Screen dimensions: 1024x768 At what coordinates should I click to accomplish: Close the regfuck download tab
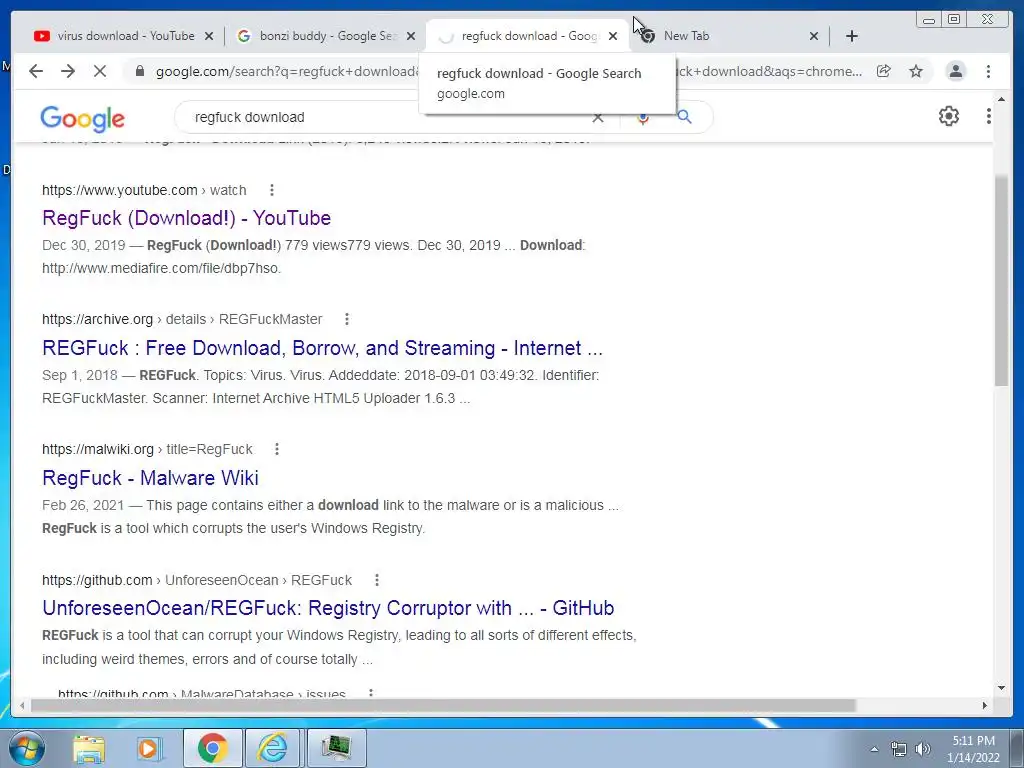tap(613, 37)
